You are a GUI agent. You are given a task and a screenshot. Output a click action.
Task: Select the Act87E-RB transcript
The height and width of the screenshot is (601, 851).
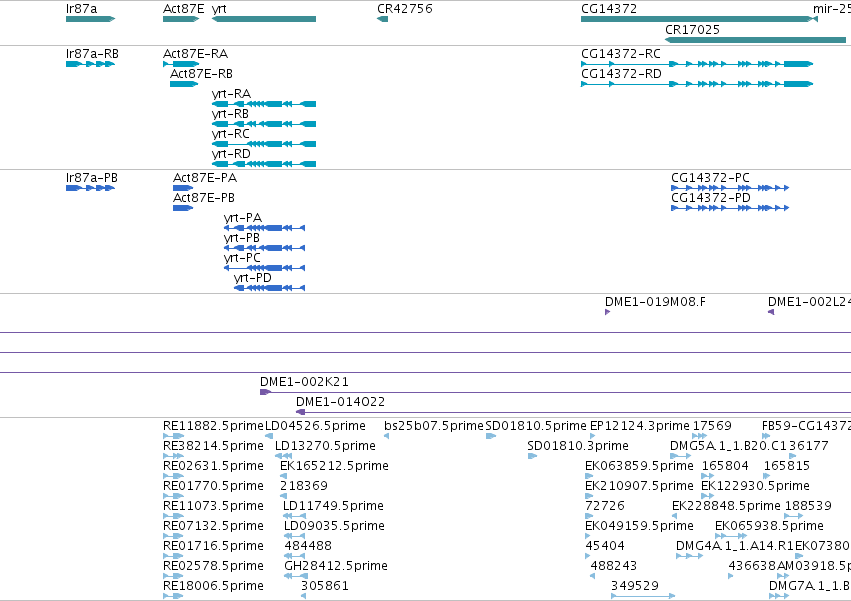(184, 84)
